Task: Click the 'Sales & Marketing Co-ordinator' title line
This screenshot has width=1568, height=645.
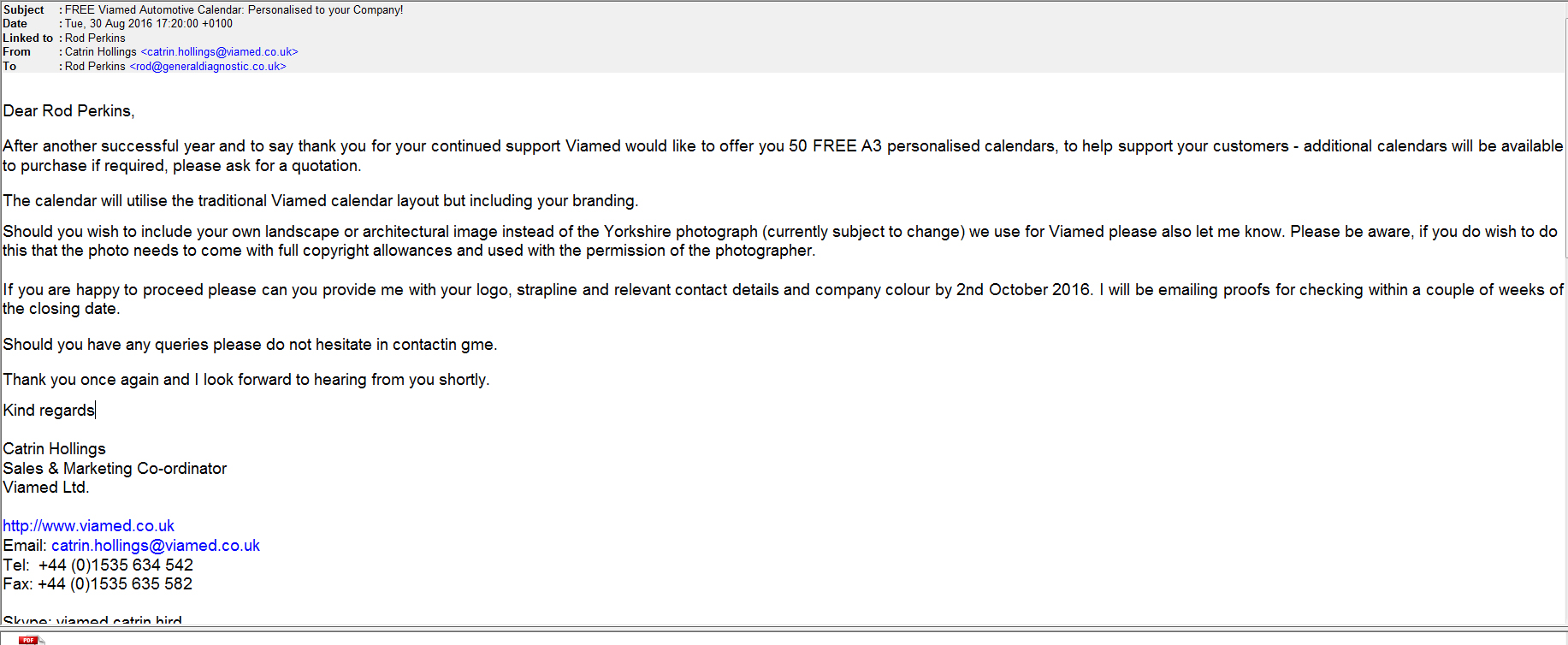Action: pyautogui.click(x=115, y=469)
